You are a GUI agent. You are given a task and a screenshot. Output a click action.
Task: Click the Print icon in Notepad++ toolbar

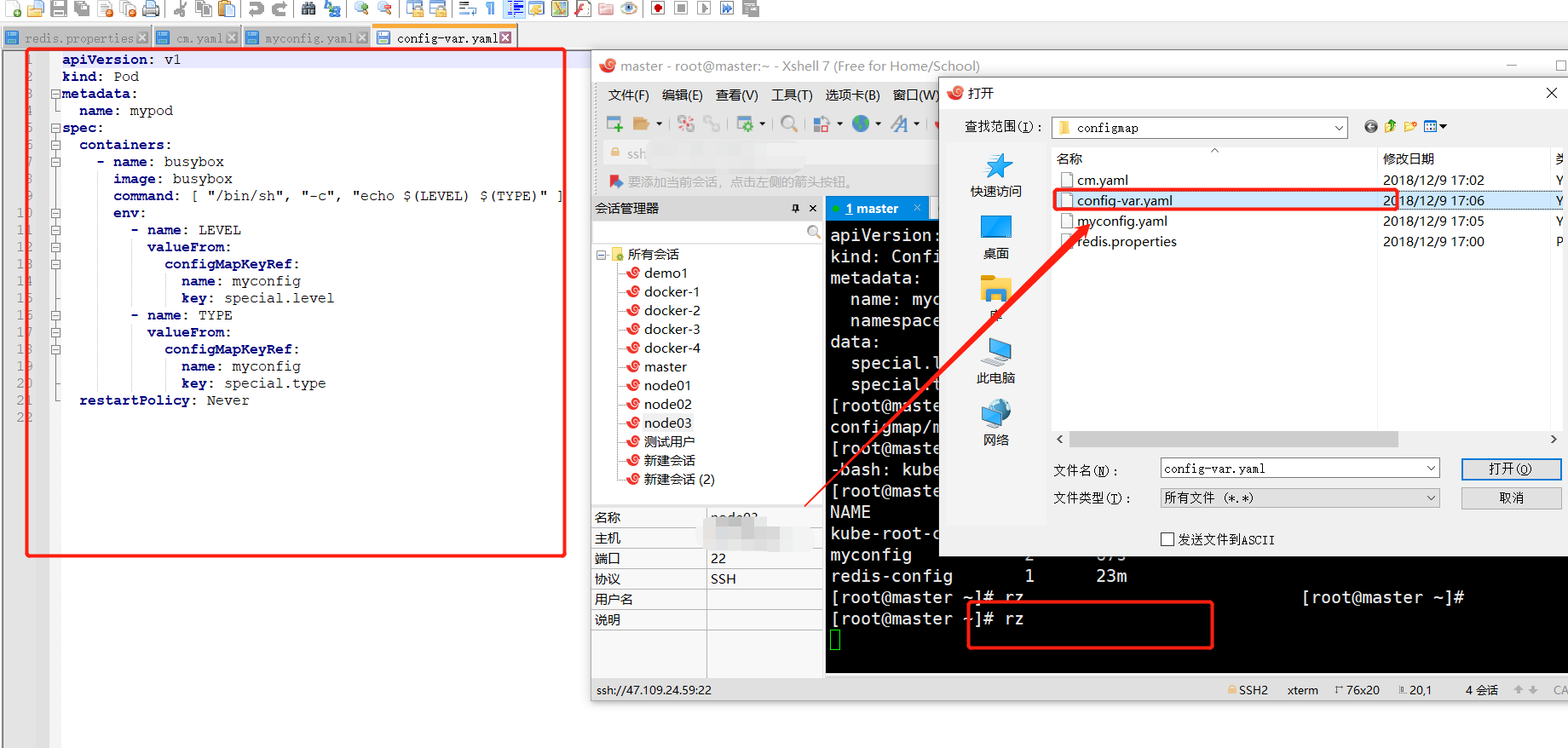tap(151, 9)
